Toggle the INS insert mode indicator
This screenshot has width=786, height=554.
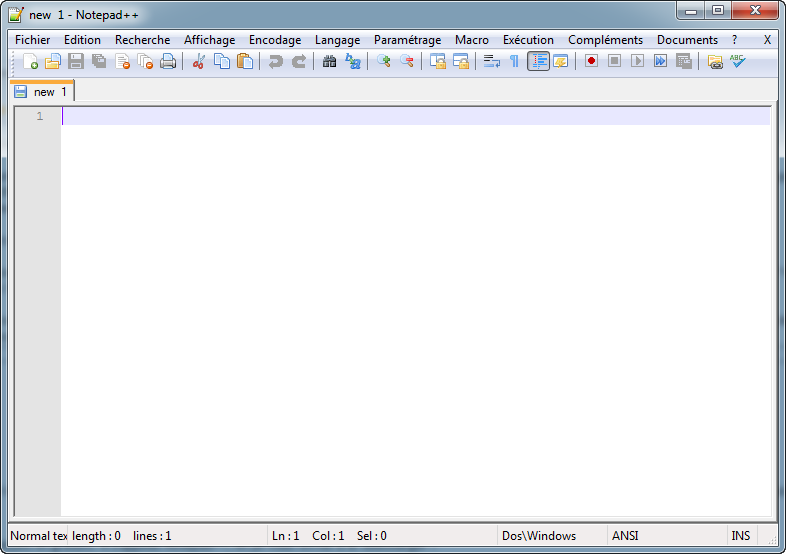(742, 535)
